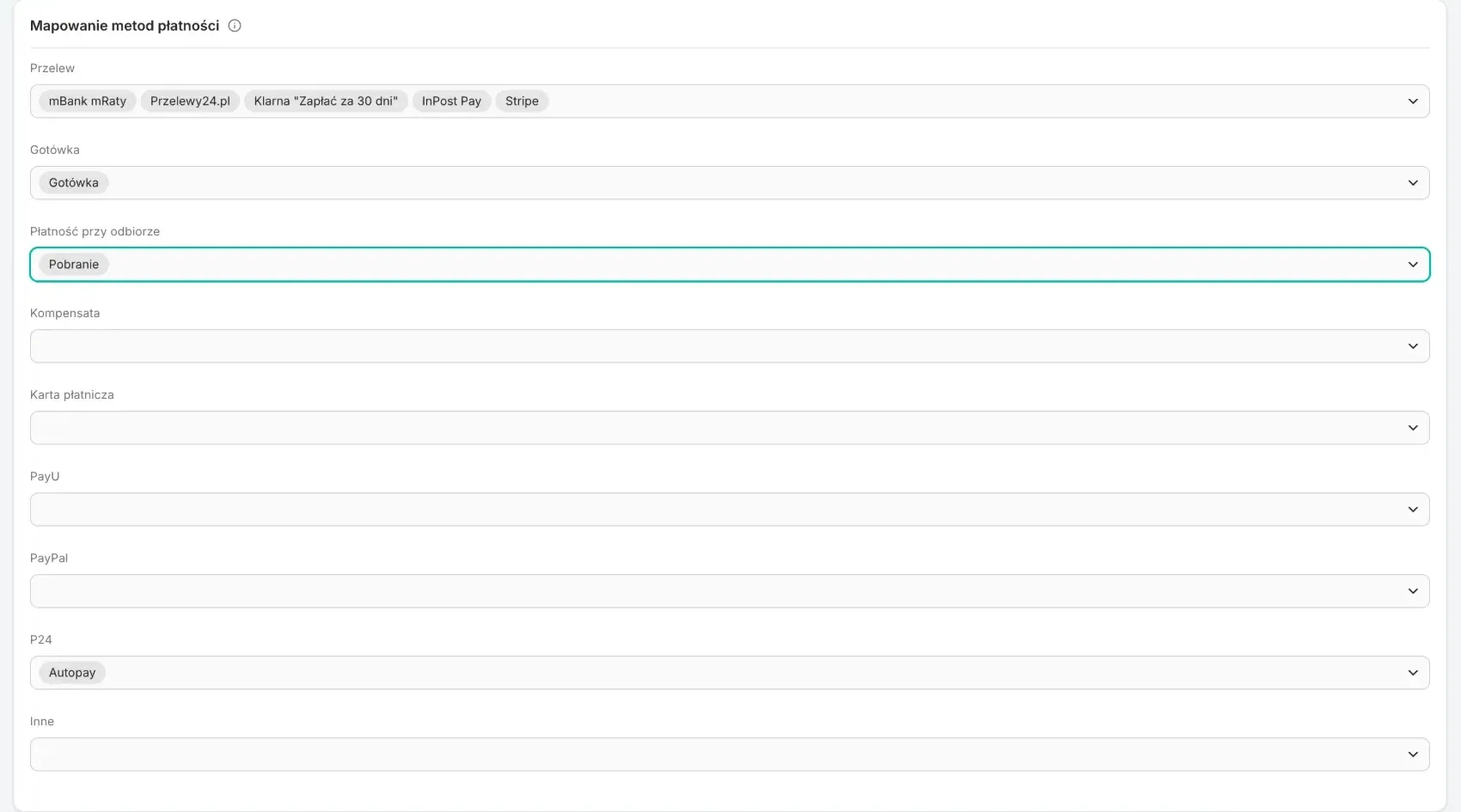The height and width of the screenshot is (812, 1461).
Task: Click the Gotówka chip inside the field
Action: point(74,183)
